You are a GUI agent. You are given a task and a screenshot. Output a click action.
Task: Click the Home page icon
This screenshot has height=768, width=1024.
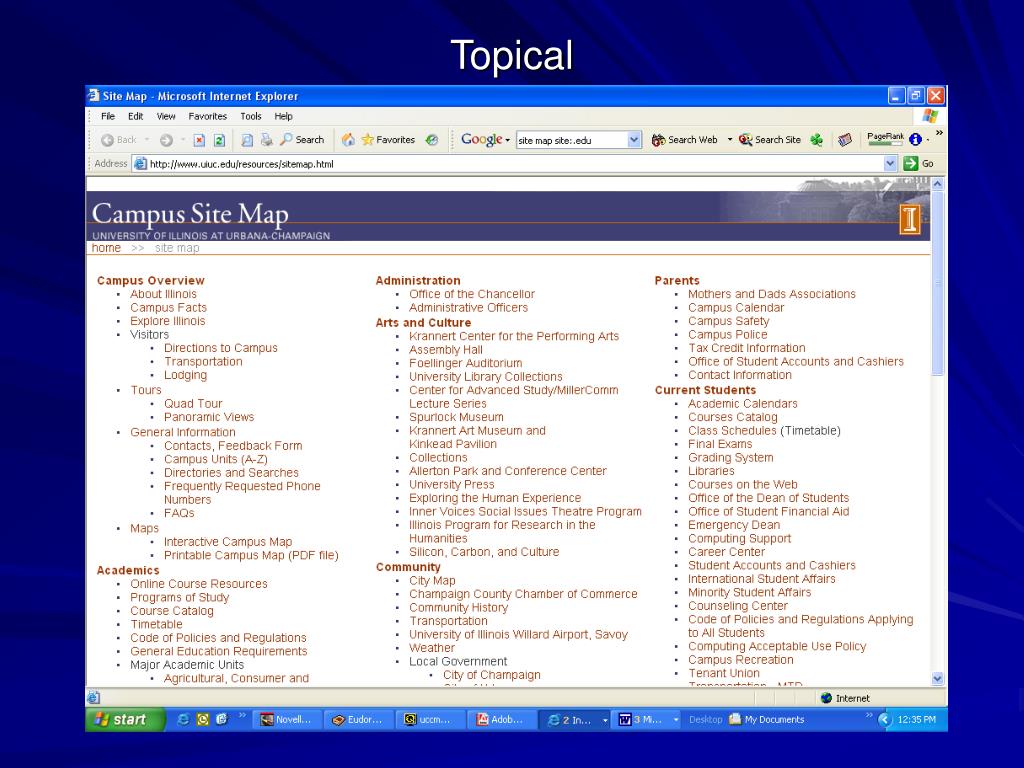click(x=349, y=140)
